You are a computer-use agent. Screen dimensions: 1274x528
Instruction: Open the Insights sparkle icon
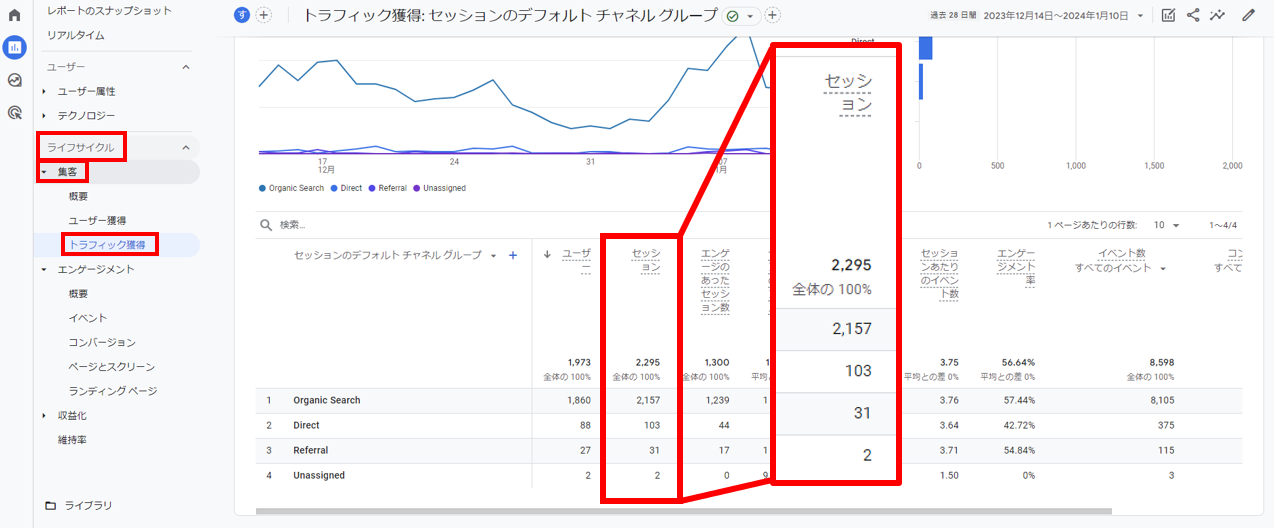[1217, 15]
